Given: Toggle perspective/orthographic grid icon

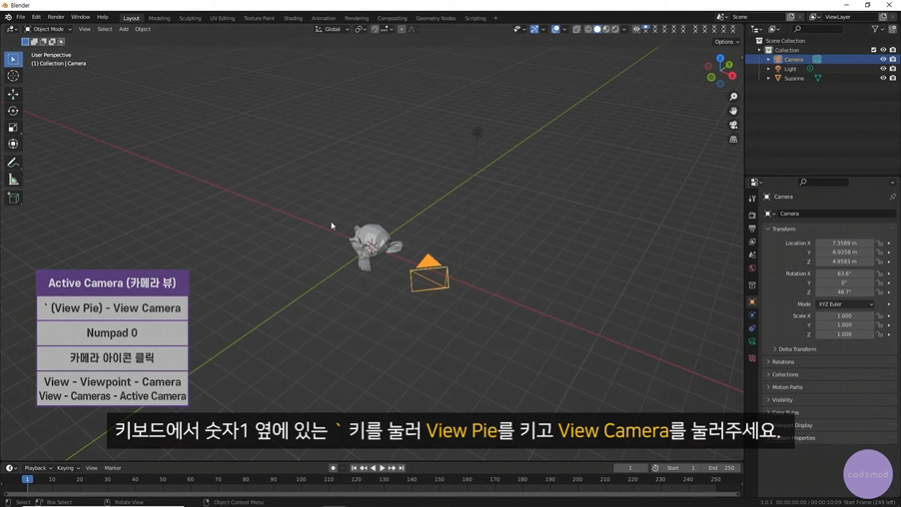Looking at the screenshot, I should (x=733, y=140).
